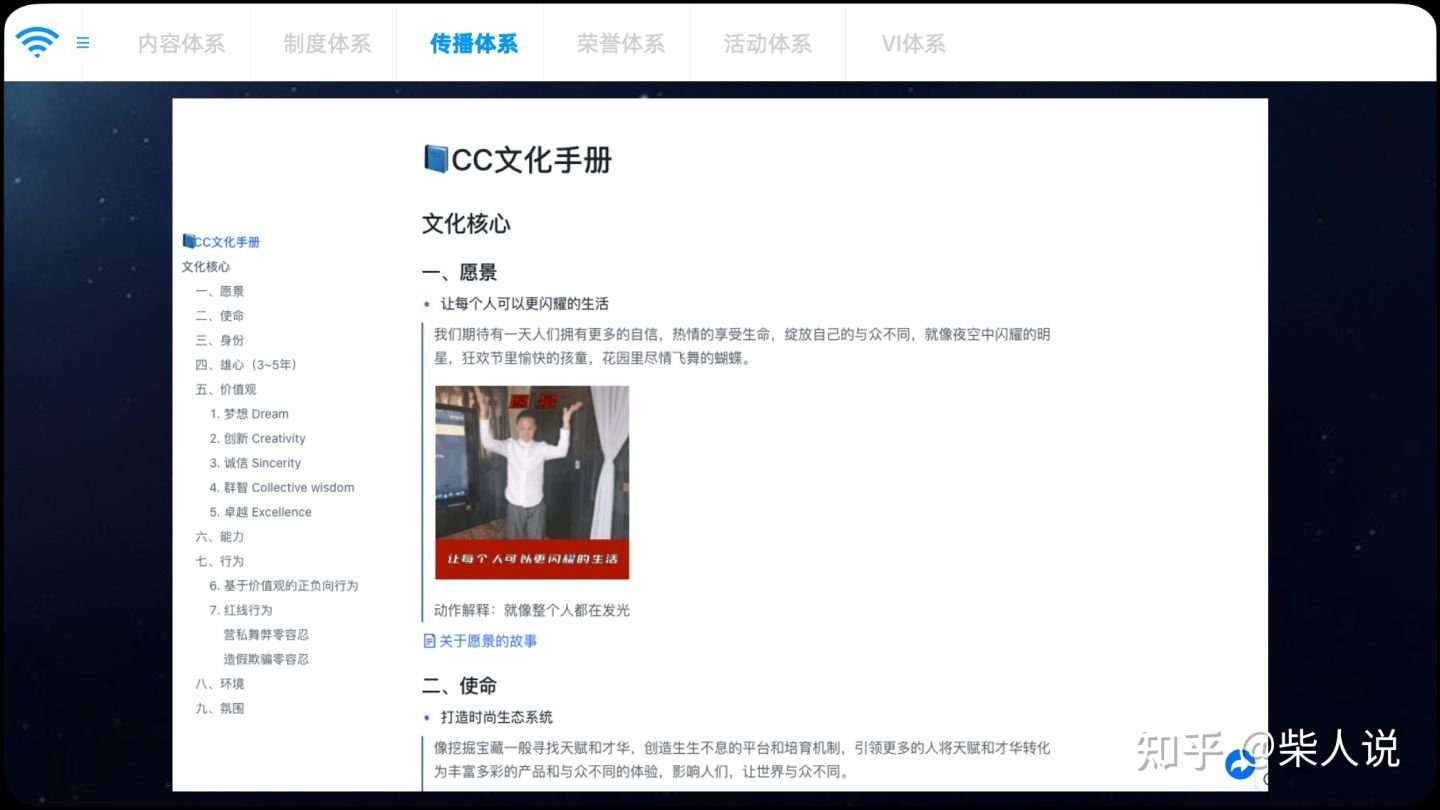The image size is (1440, 810).
Task: Click the CC文化手册 link in the sidebar
Action: (225, 241)
